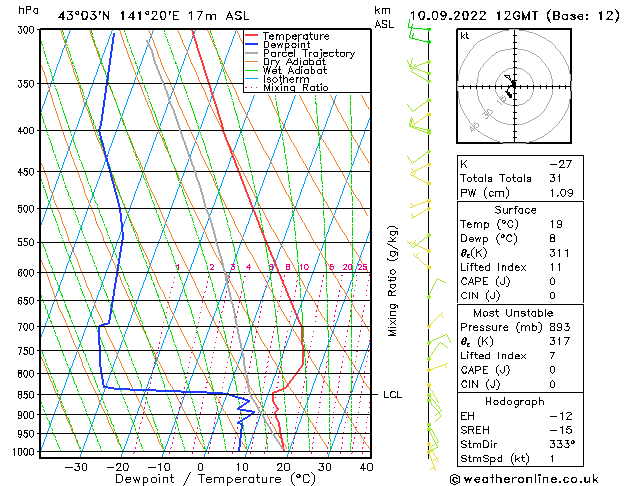Click the 300 hPa axis label
The image size is (629, 486).
28,30
